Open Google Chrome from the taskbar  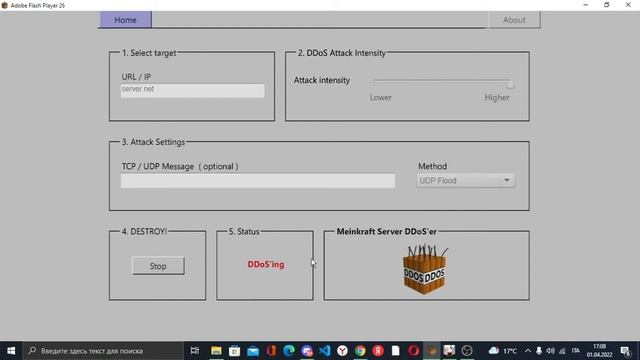point(360,351)
